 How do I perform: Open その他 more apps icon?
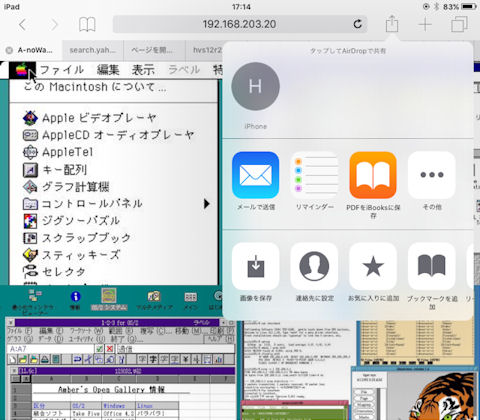point(432,175)
